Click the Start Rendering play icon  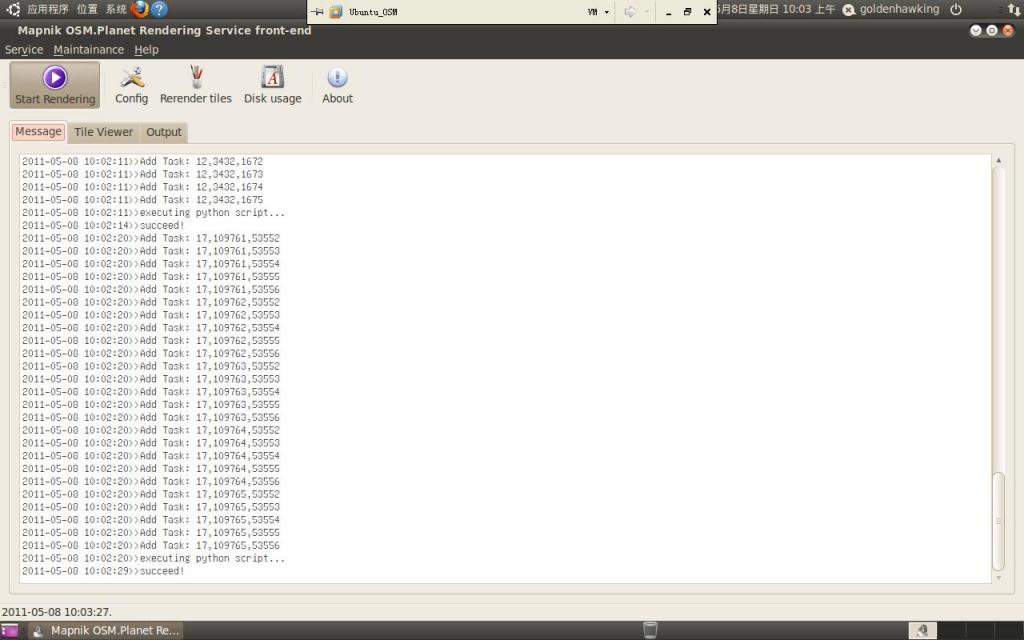(x=55, y=77)
